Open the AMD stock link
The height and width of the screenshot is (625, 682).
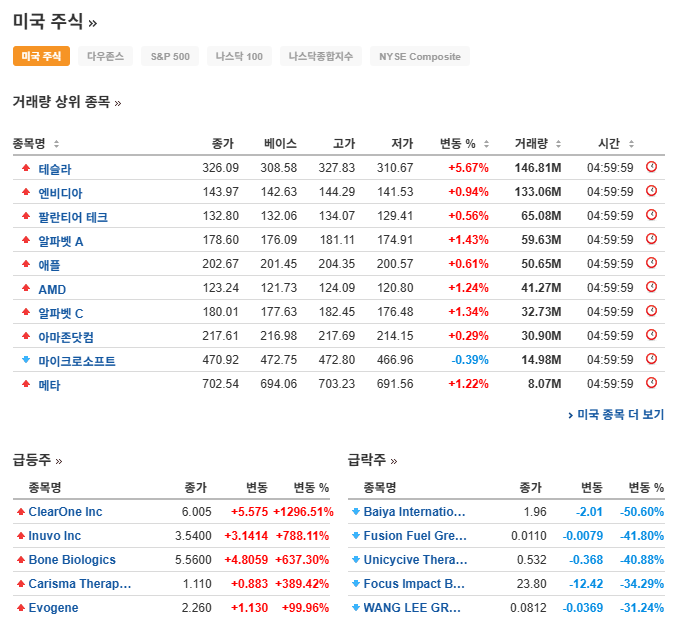tap(52, 289)
